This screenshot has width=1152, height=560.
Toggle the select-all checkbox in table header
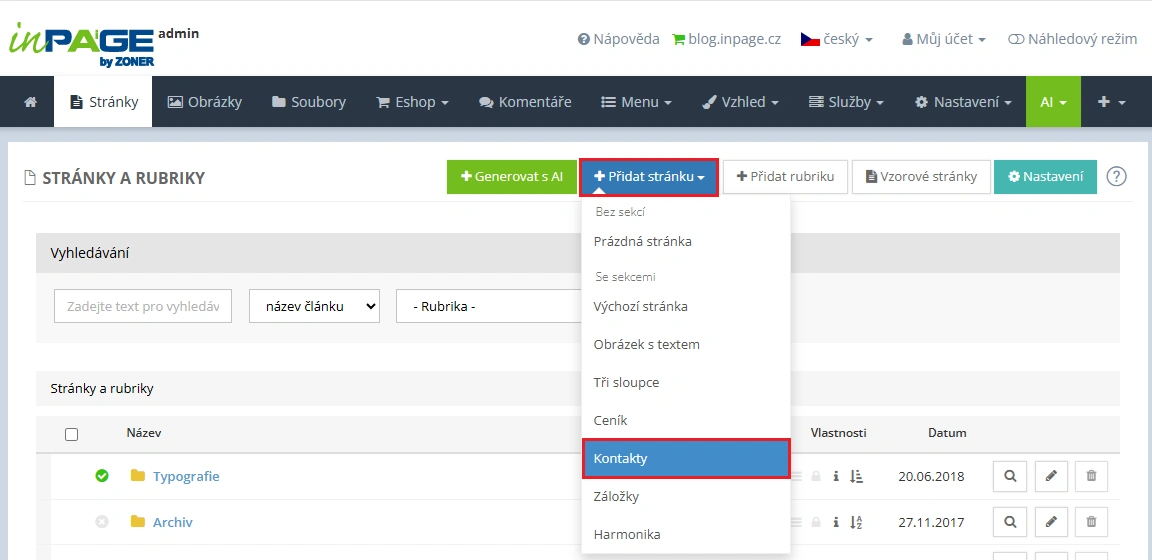[x=71, y=434]
